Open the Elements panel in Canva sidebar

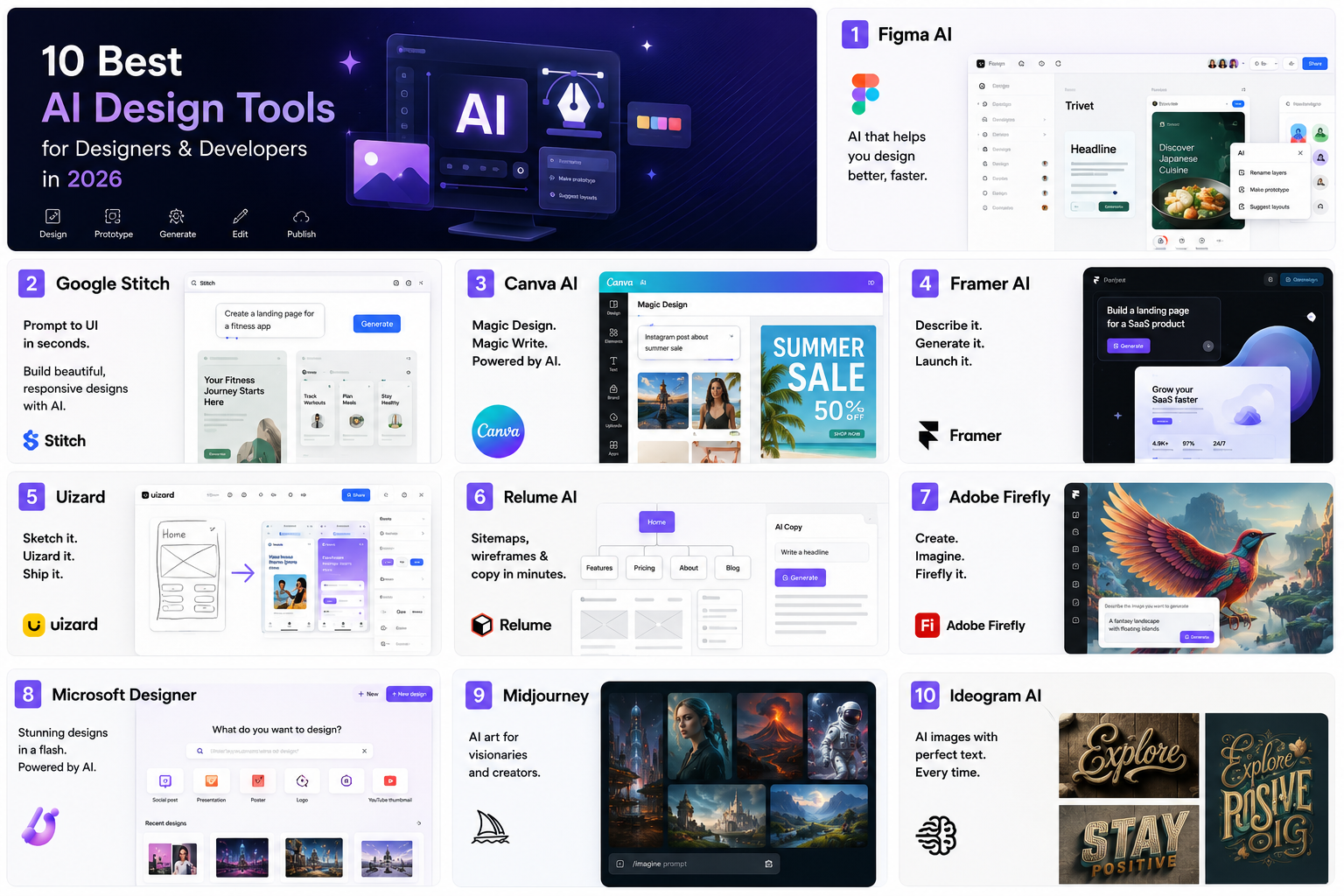pyautogui.click(x=613, y=335)
